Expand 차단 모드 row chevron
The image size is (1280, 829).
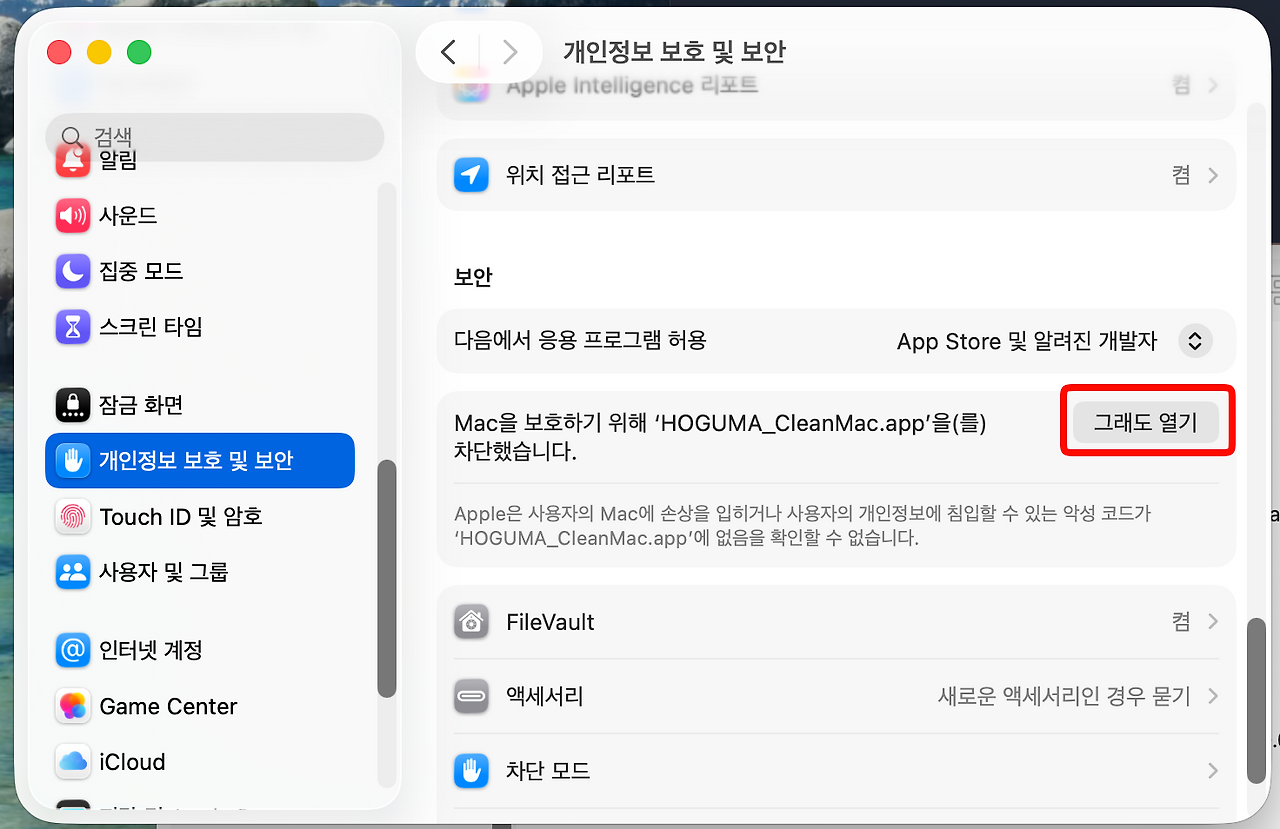[x=1213, y=771]
